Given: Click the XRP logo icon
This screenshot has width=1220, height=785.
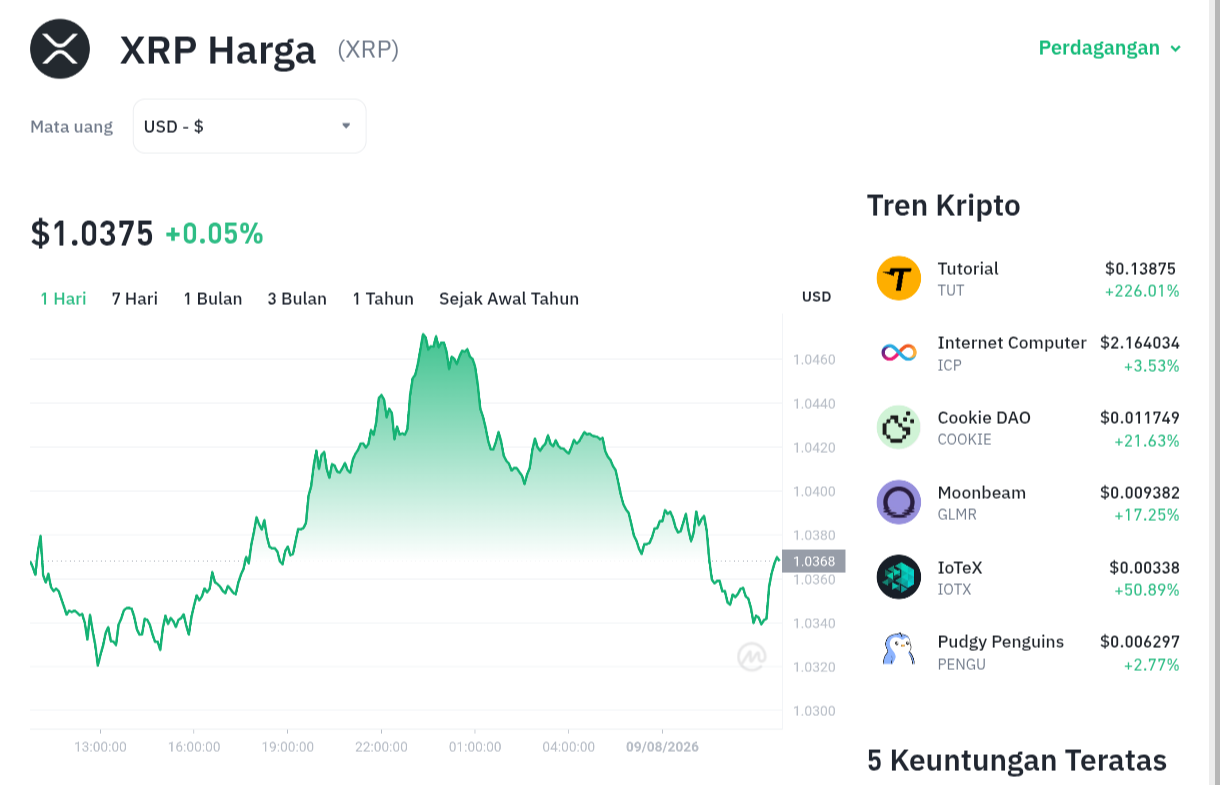Looking at the screenshot, I should coord(60,49).
